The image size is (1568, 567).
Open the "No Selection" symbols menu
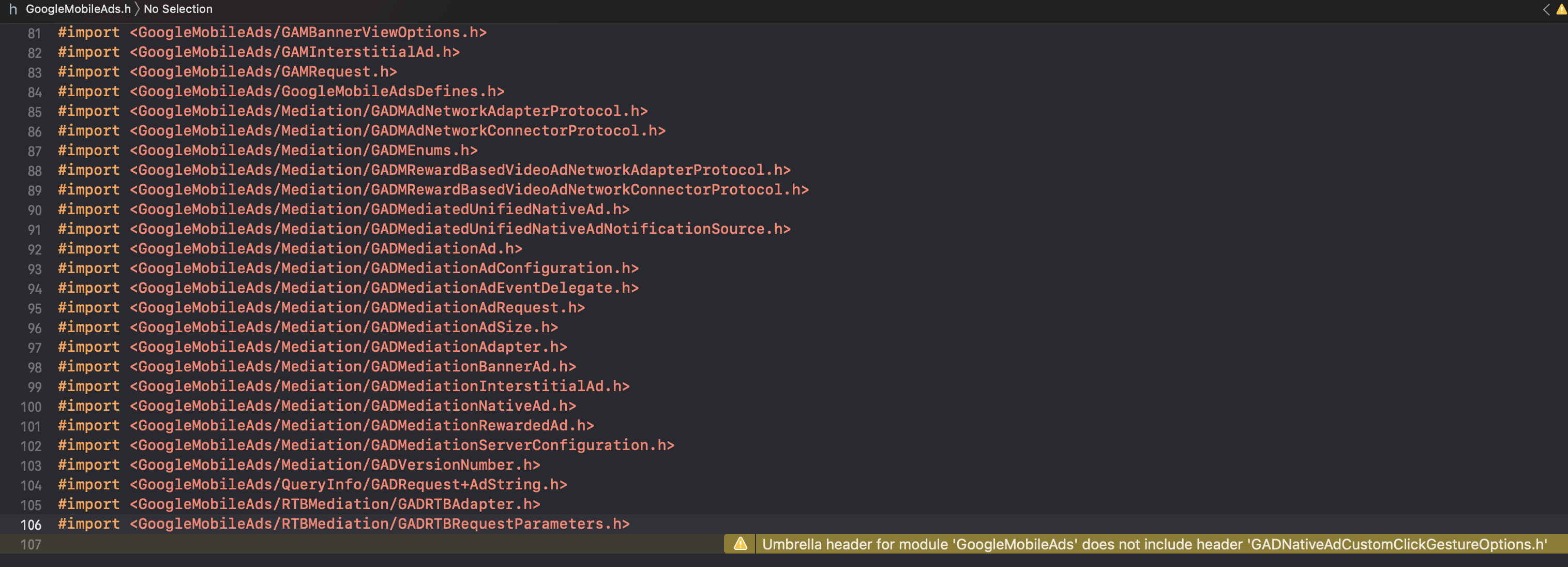[176, 9]
